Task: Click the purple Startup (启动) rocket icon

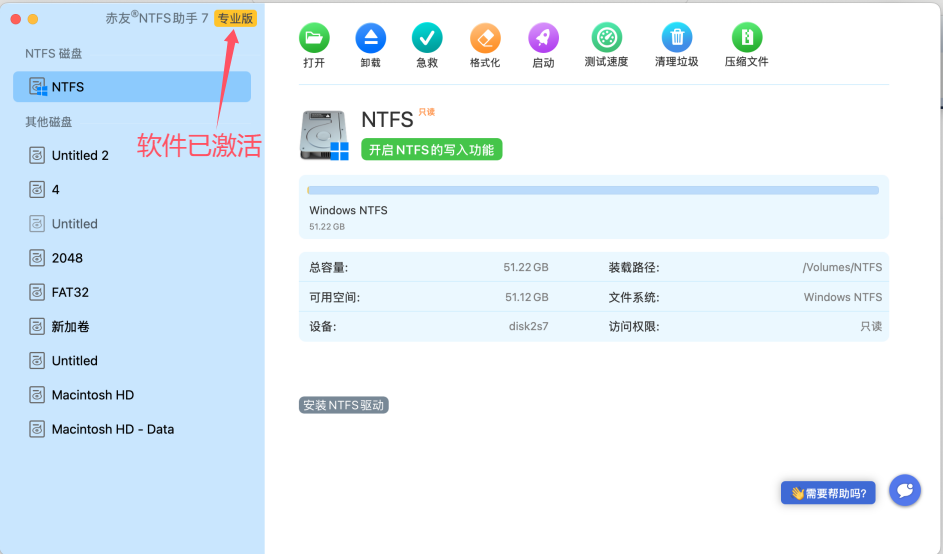Action: tap(543, 38)
